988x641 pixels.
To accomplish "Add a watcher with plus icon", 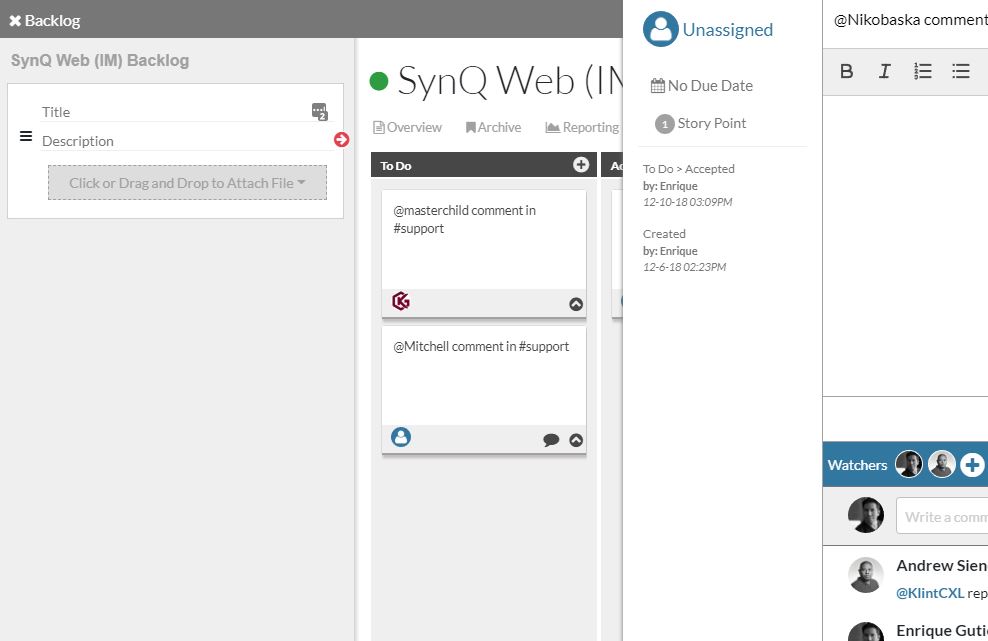I will (972, 465).
